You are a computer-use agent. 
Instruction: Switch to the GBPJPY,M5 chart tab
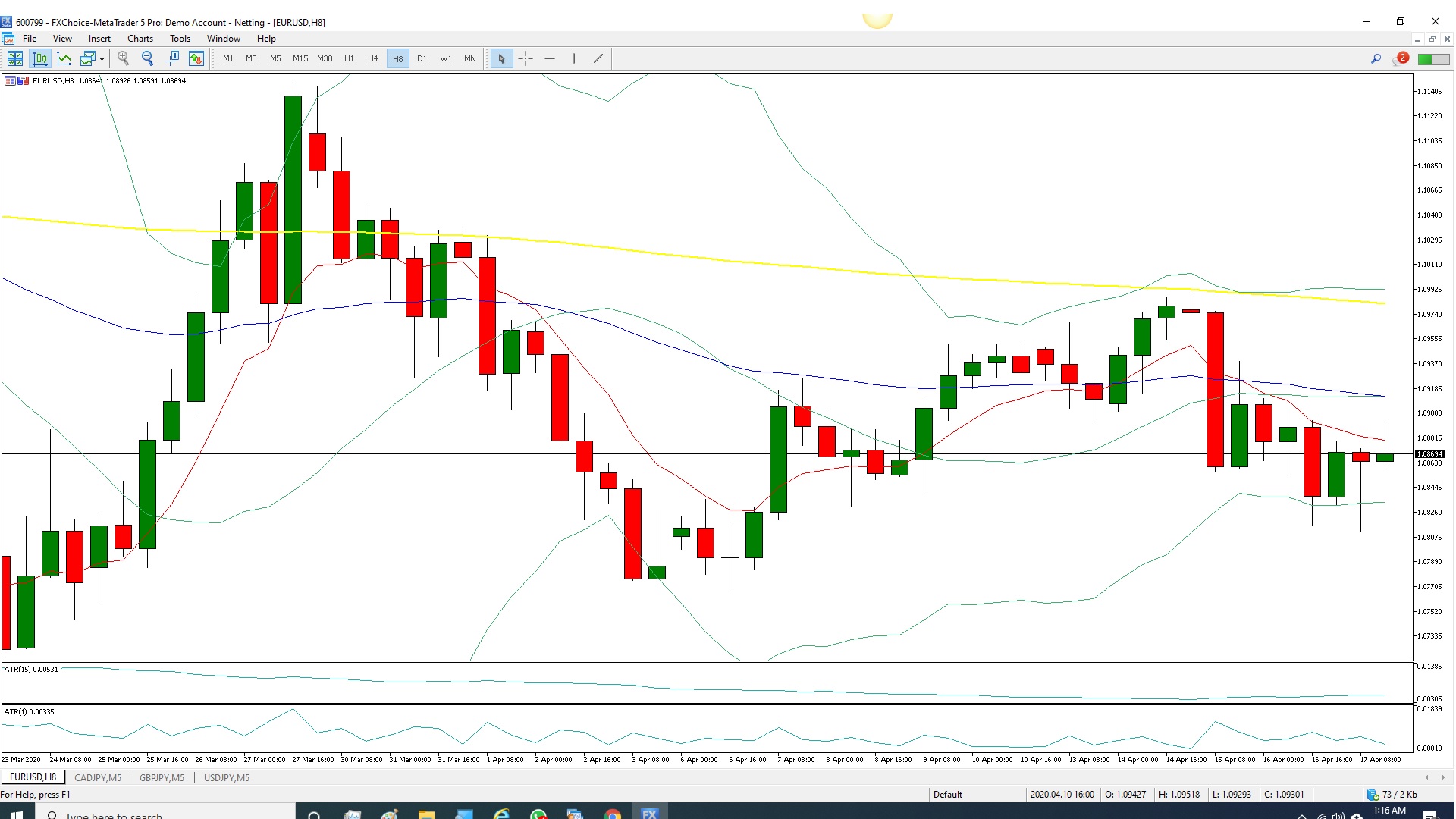tap(162, 777)
